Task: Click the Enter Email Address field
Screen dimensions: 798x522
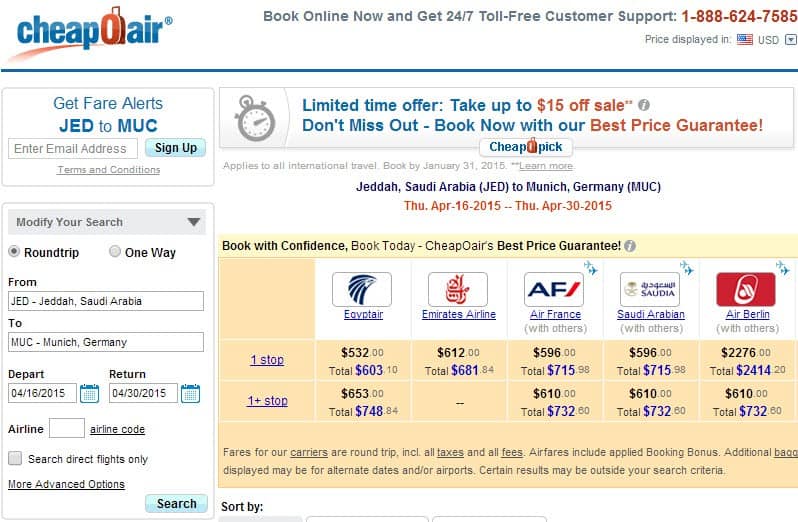Action: 73,149
